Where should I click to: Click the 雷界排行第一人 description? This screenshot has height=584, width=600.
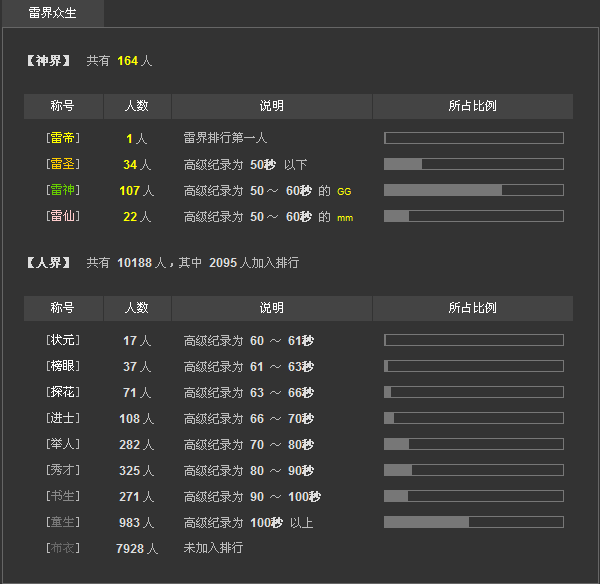tap(225, 138)
